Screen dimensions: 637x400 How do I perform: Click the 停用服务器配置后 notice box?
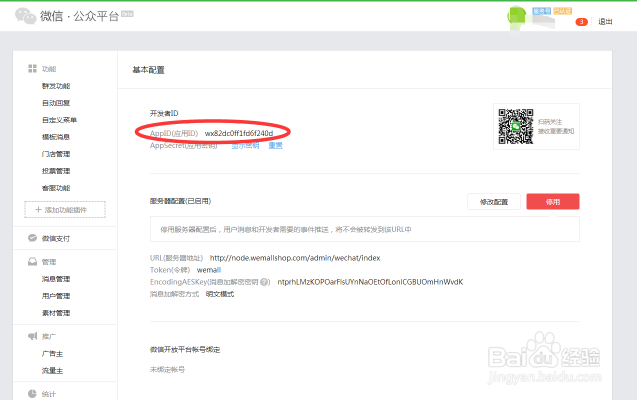(x=365, y=229)
